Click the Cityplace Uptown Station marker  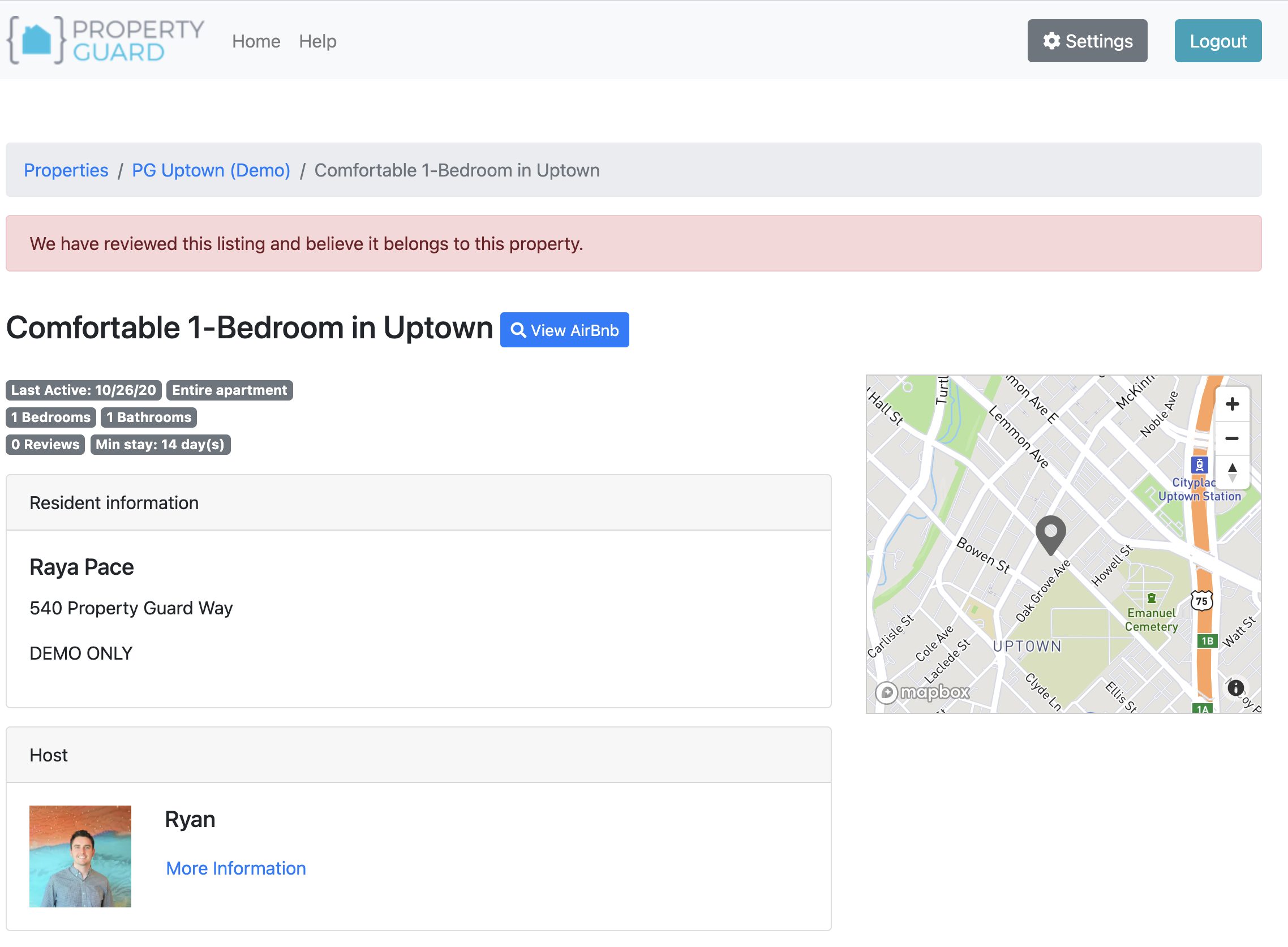click(x=1199, y=464)
